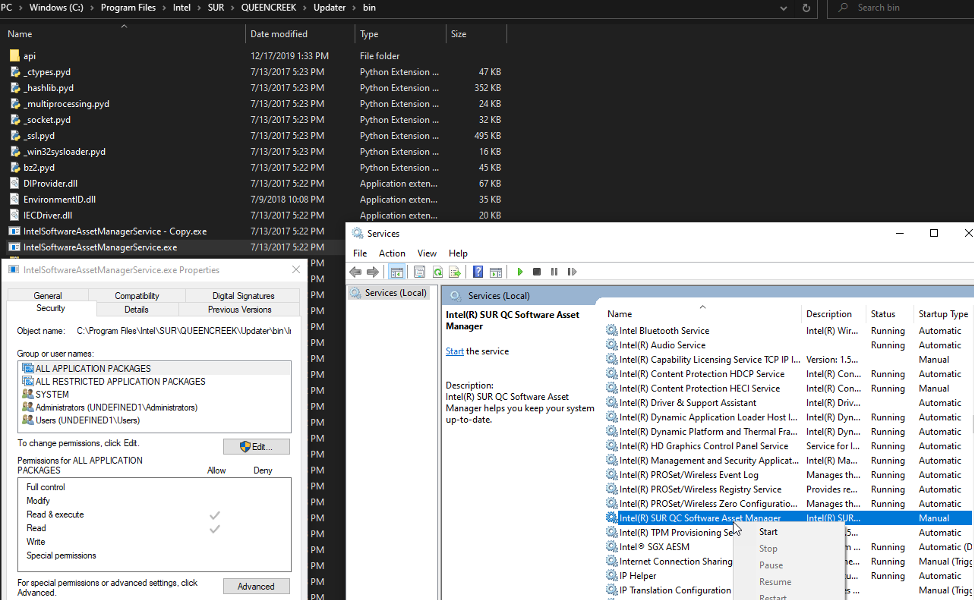Screen dimensions: 974x600
Task: Click the gear icon of IP Helper service
Action: tap(612, 576)
